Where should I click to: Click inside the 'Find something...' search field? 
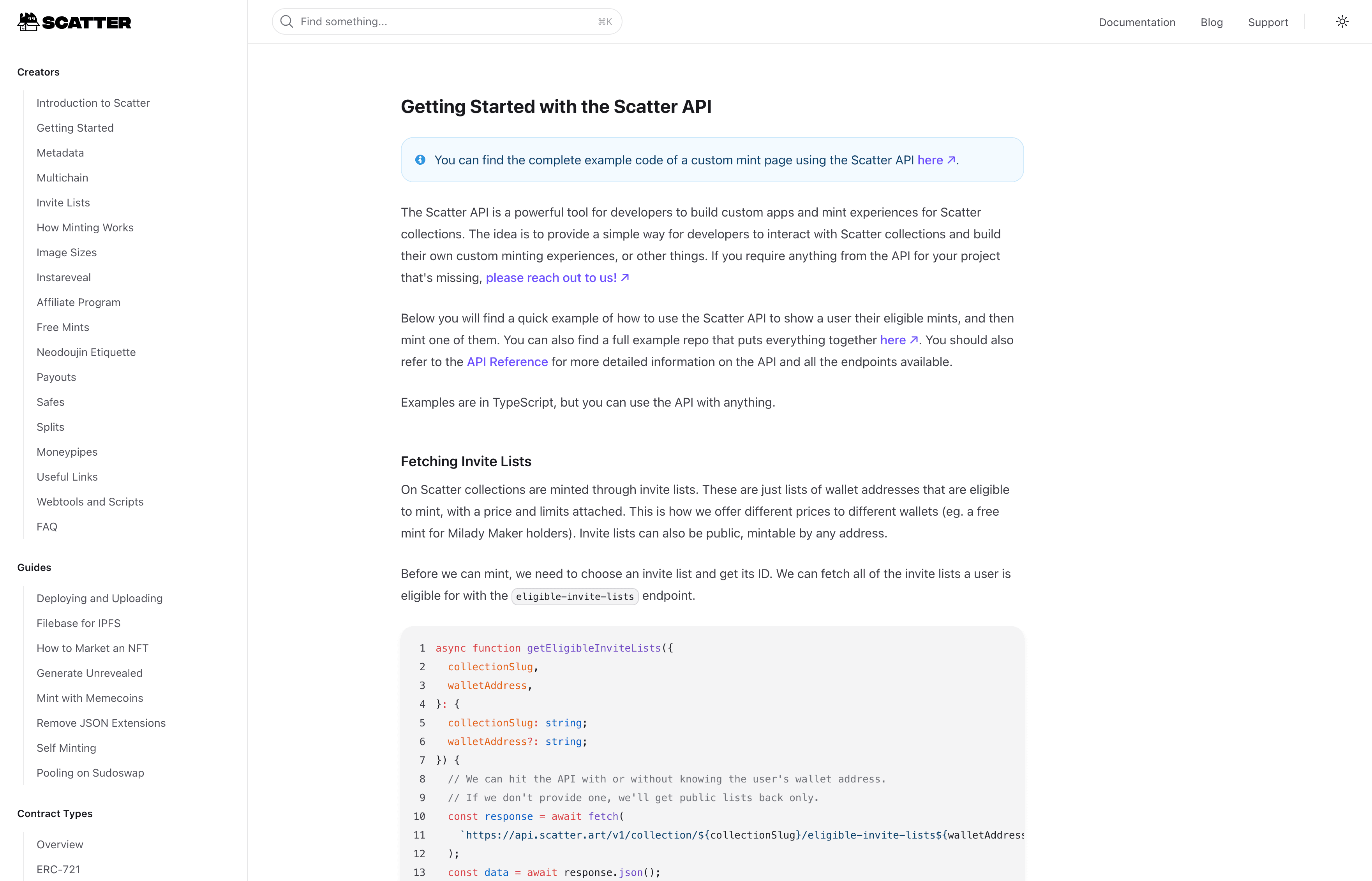(x=400, y=21)
